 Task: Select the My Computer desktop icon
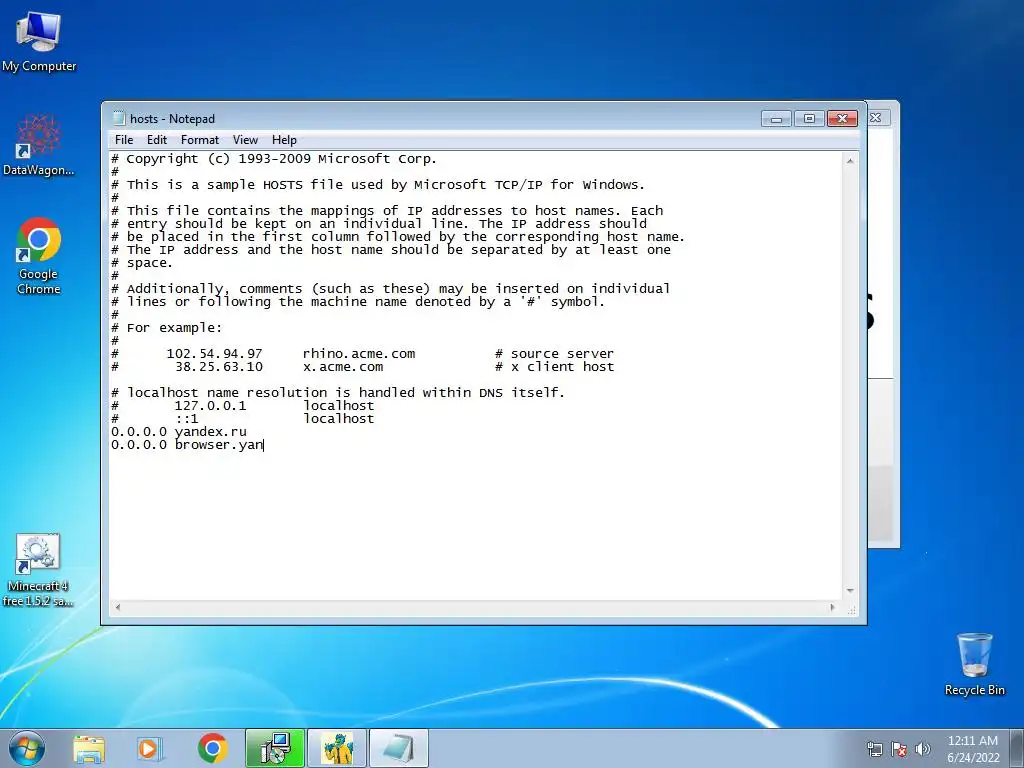(39, 42)
